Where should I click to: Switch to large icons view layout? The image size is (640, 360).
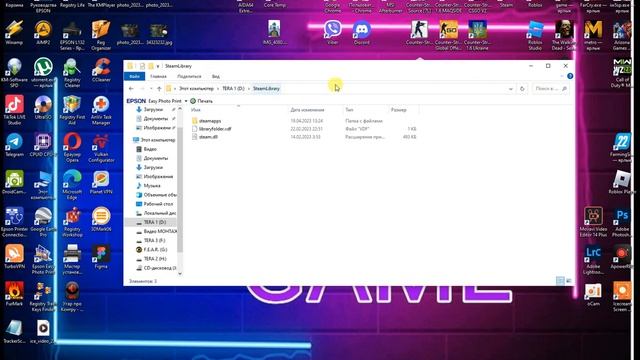tap(569, 281)
